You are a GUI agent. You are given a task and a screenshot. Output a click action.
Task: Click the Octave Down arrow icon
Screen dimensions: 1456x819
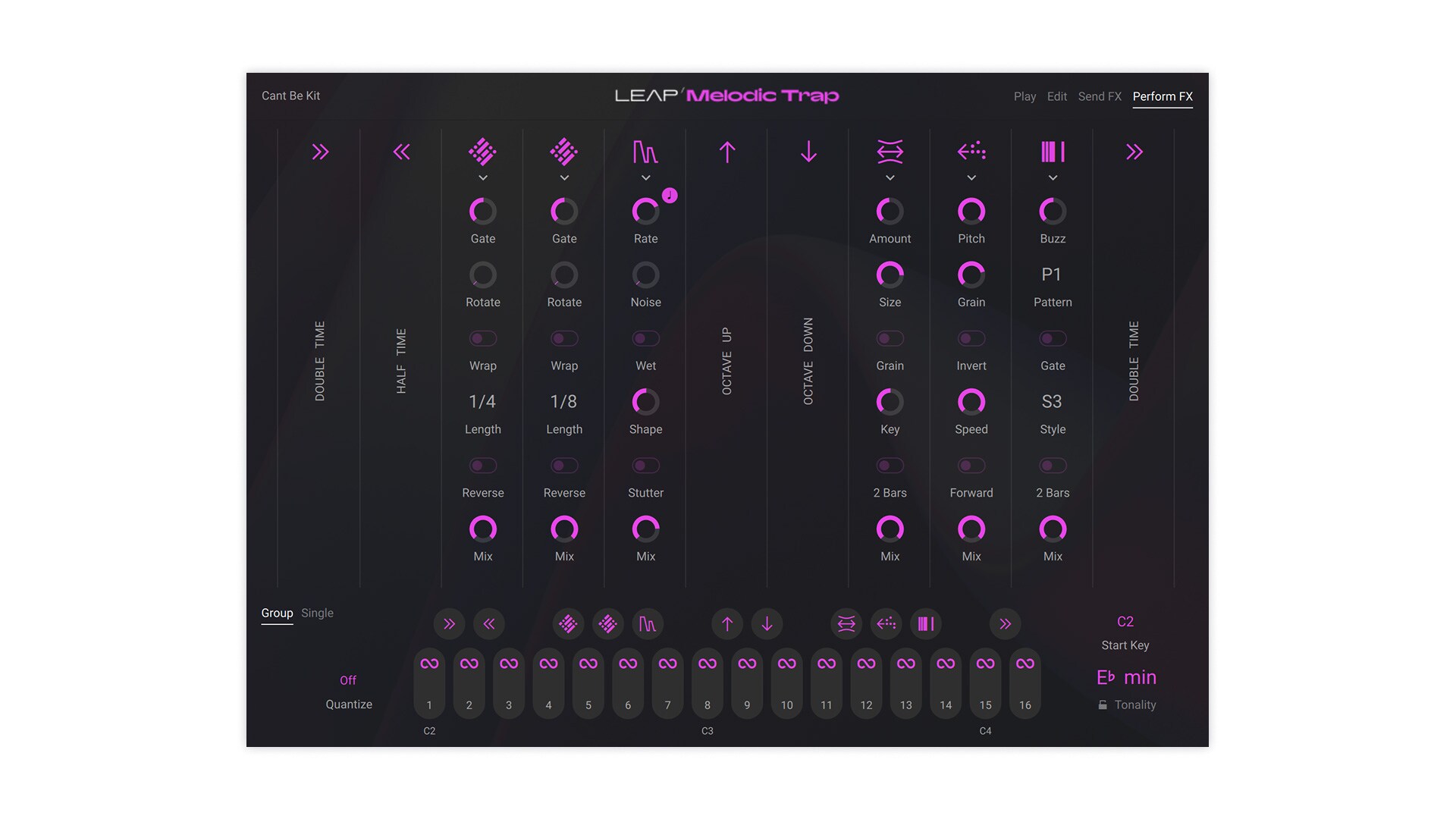(x=808, y=152)
